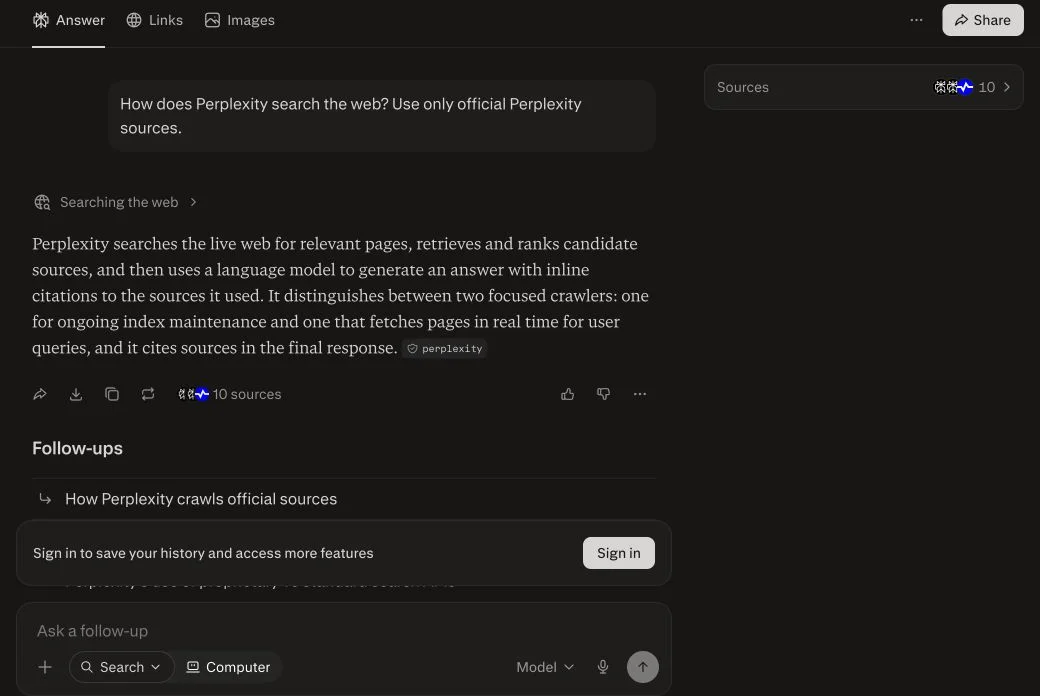This screenshot has height=696, width=1040.
Task: Open the top bar three-dot menu
Action: click(916, 20)
